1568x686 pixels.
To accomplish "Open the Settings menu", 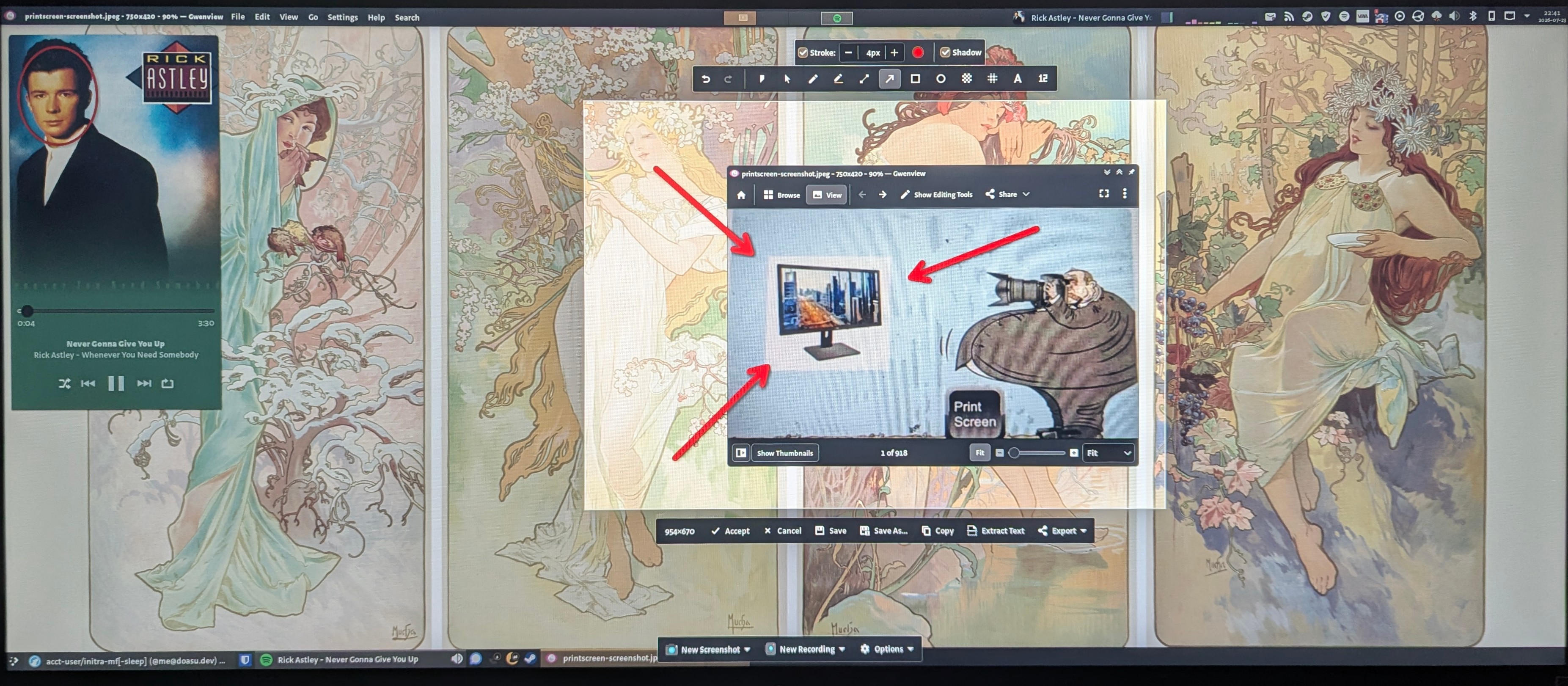I will (x=343, y=17).
